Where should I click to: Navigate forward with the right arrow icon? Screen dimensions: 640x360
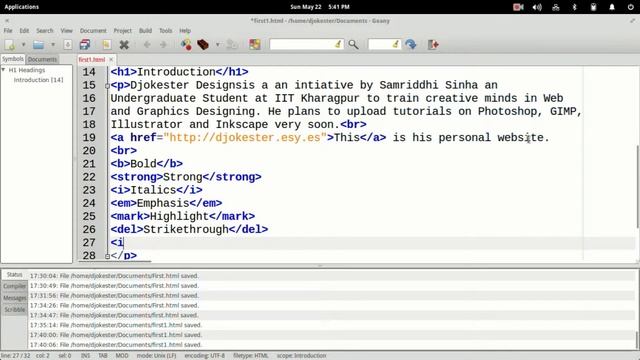(163, 44)
